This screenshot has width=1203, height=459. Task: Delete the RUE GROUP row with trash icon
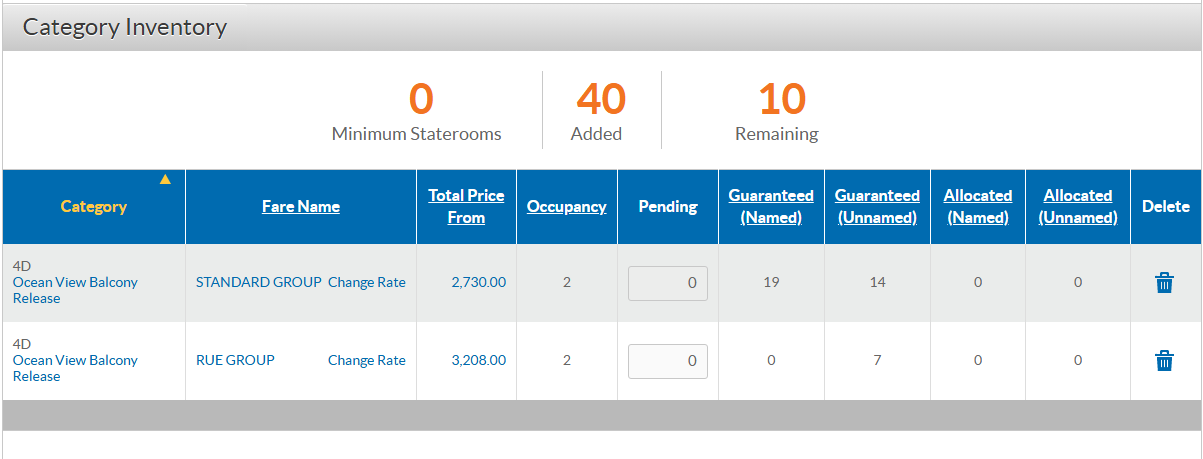[1164, 361]
